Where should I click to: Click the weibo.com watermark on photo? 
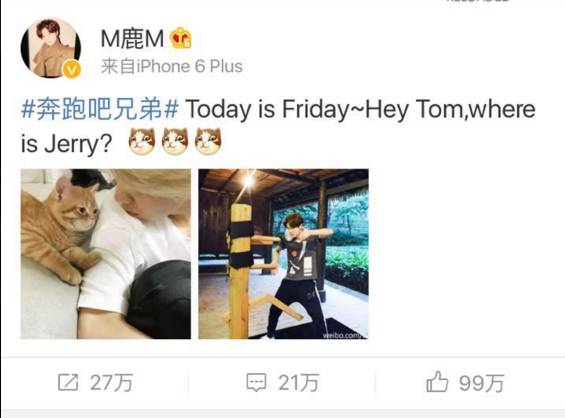[x=344, y=335]
